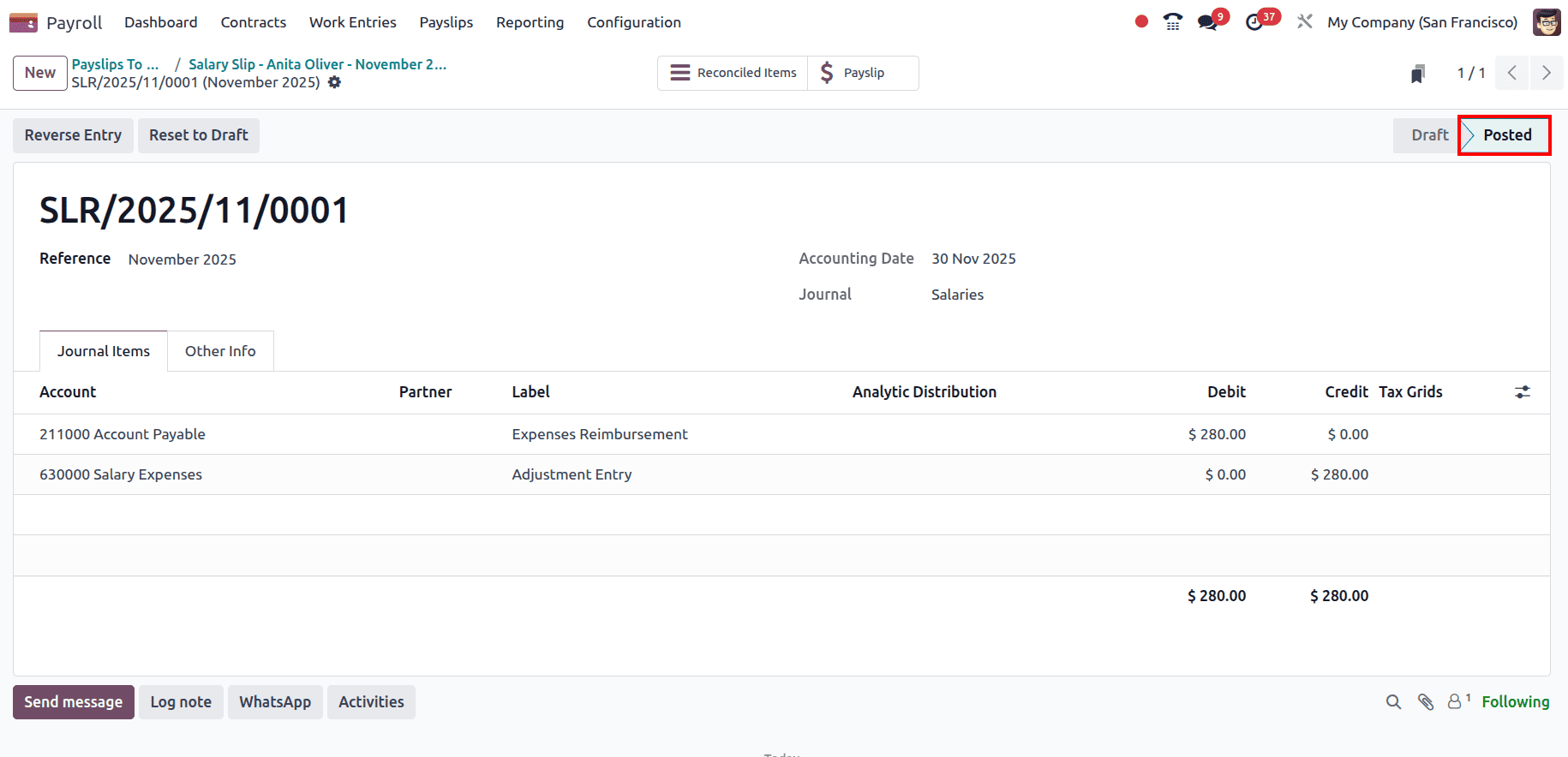Click the Log note button
The height and width of the screenshot is (757, 1568).
coord(181,702)
